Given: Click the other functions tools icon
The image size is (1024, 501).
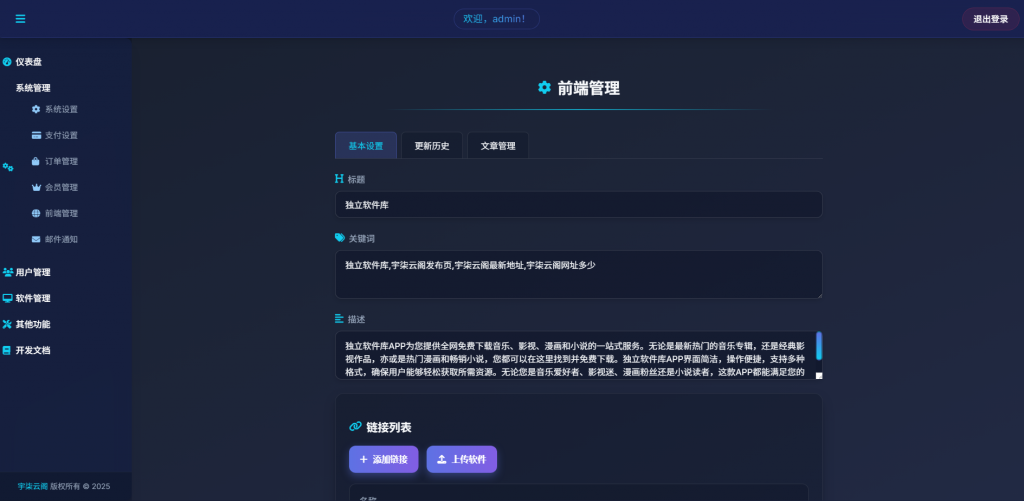Looking at the screenshot, I should tap(7, 324).
